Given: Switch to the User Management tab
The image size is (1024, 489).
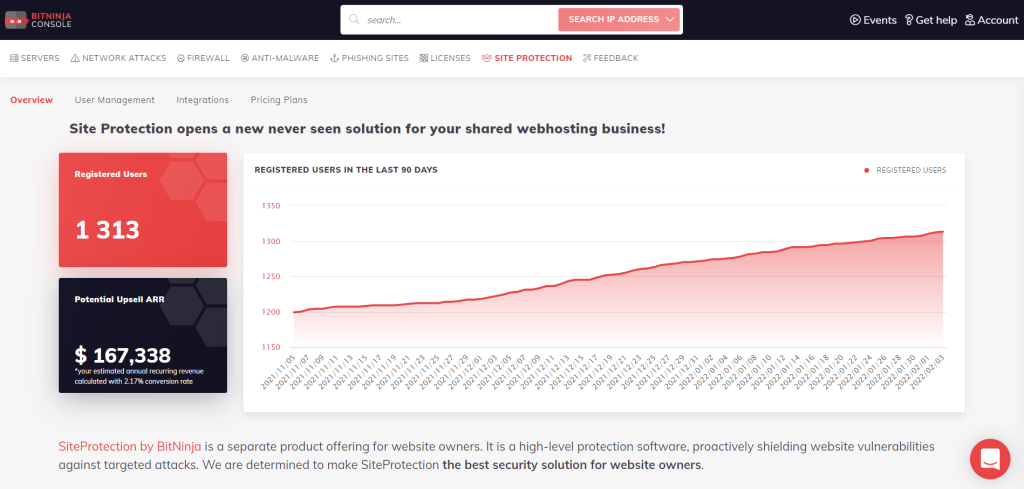Looking at the screenshot, I should (x=115, y=100).
